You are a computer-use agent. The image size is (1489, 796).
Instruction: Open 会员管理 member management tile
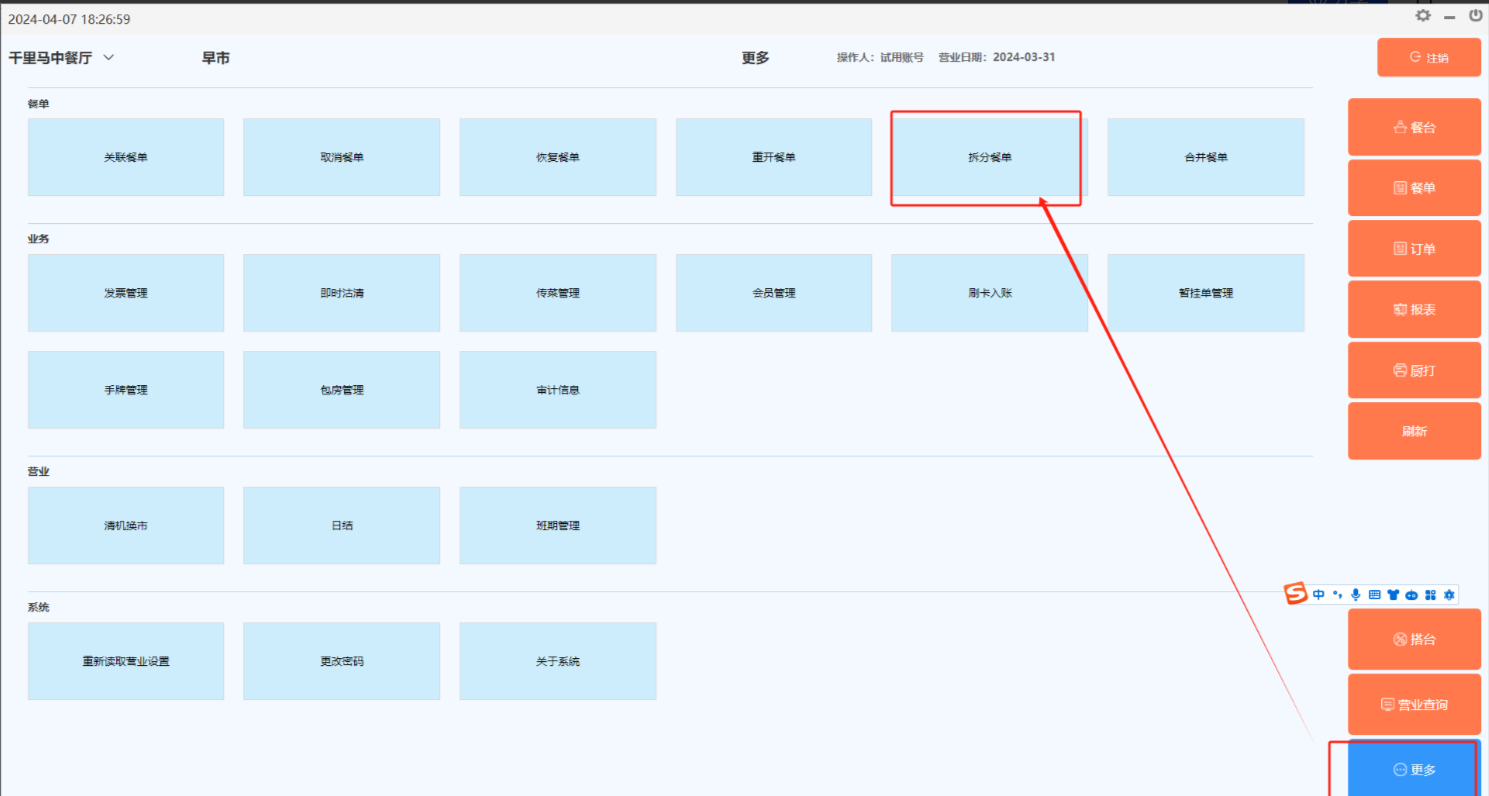[x=773, y=293]
